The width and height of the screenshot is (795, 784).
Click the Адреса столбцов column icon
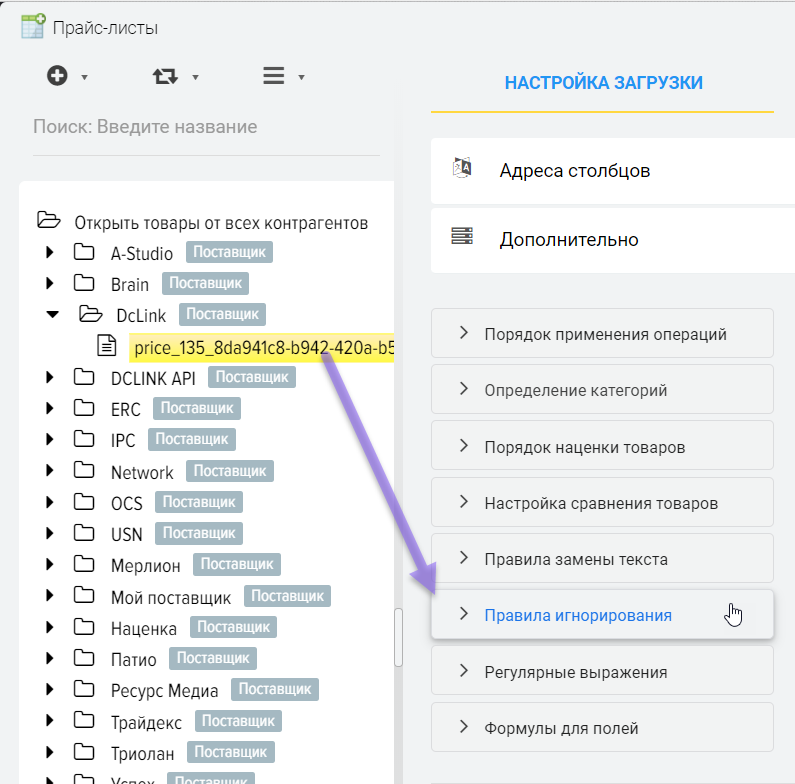462,170
